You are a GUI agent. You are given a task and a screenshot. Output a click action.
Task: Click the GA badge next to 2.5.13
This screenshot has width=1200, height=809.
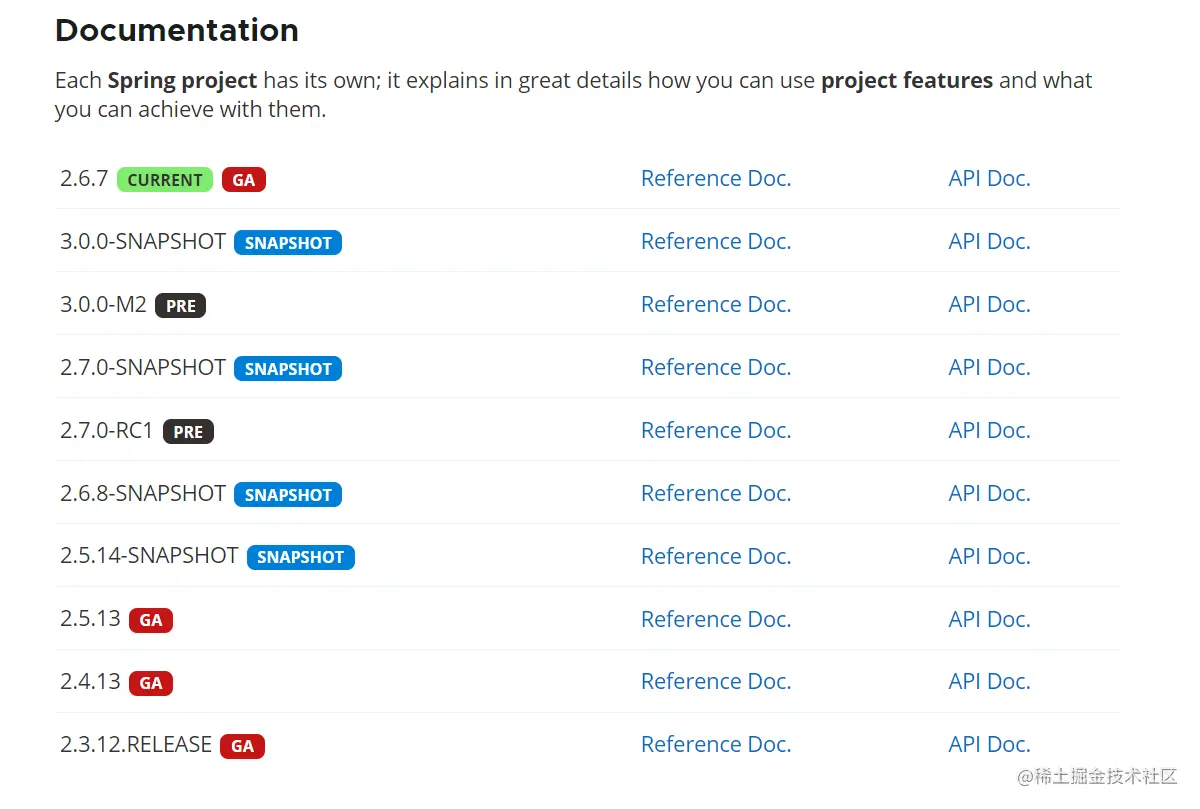click(151, 621)
